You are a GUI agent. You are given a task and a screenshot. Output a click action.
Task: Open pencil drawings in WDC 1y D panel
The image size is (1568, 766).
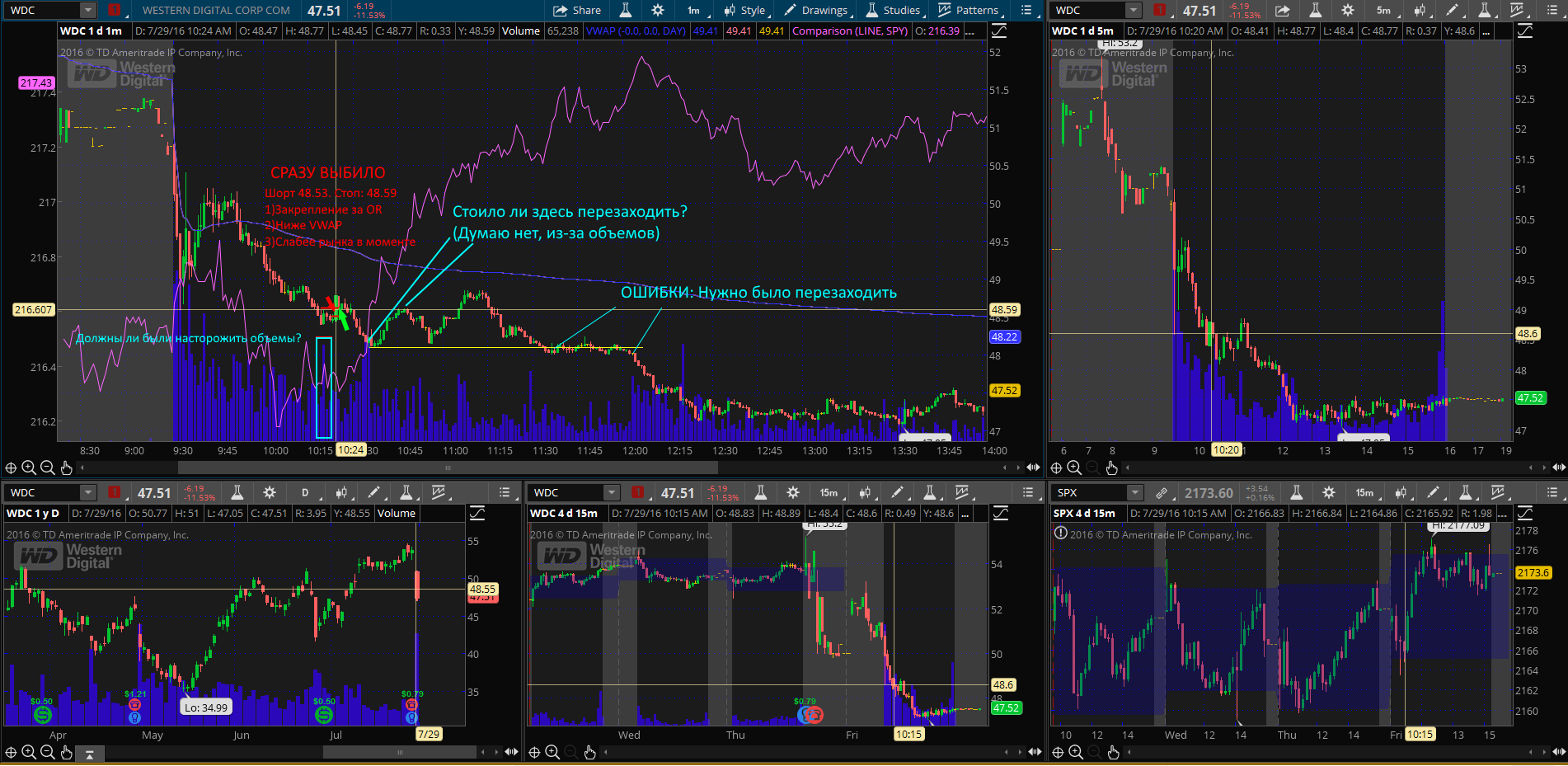click(x=373, y=492)
